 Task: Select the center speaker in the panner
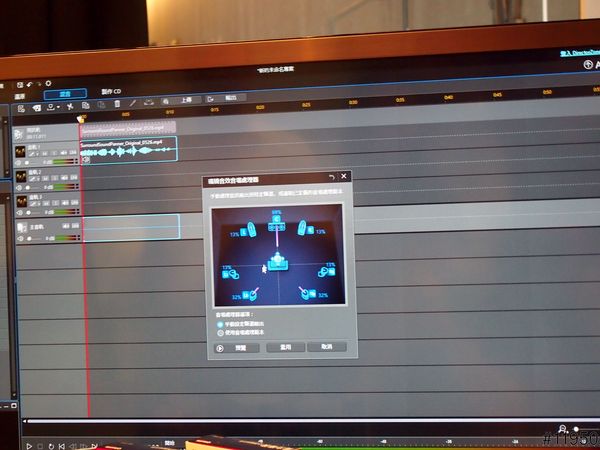(x=277, y=223)
